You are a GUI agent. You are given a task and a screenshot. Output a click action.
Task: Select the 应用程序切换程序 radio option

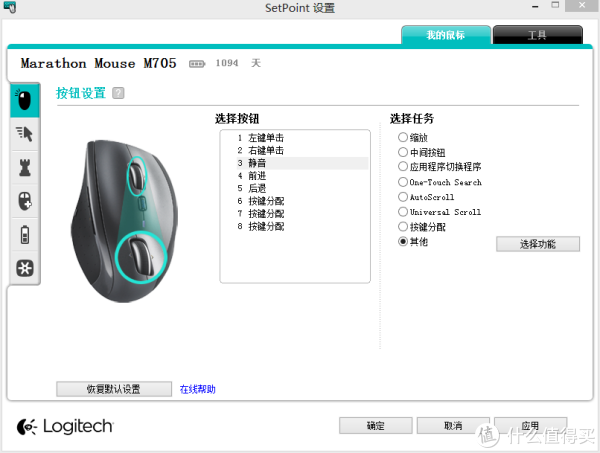403,167
